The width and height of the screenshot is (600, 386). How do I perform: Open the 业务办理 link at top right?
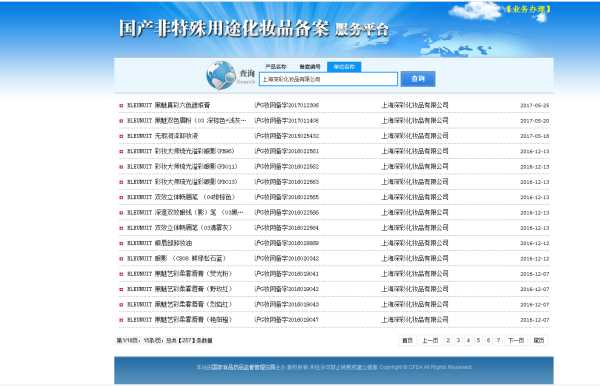tap(528, 8)
